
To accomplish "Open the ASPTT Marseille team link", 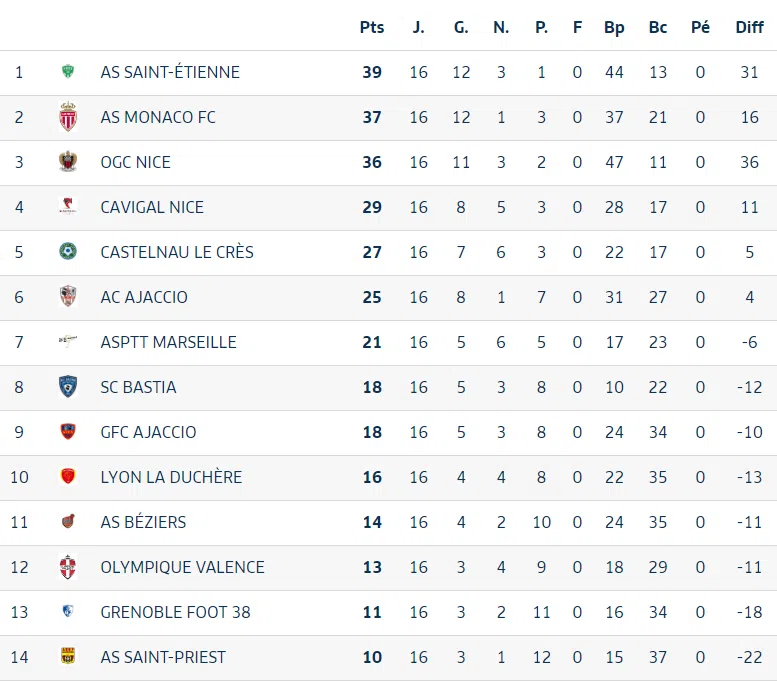I will (x=168, y=342).
